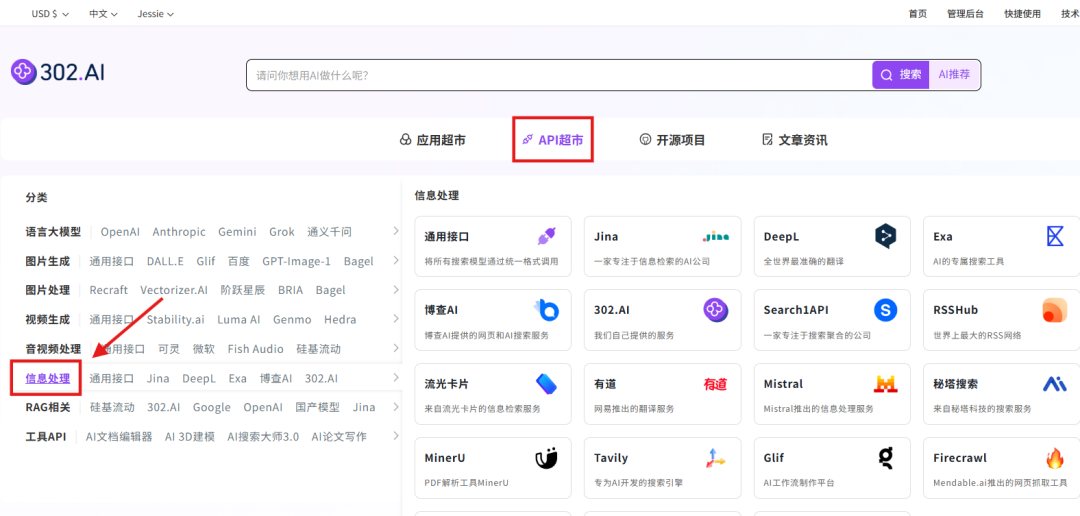Open Vectorizer.AI under 图片处理
1080x516 pixels.
pyautogui.click(x=174, y=290)
